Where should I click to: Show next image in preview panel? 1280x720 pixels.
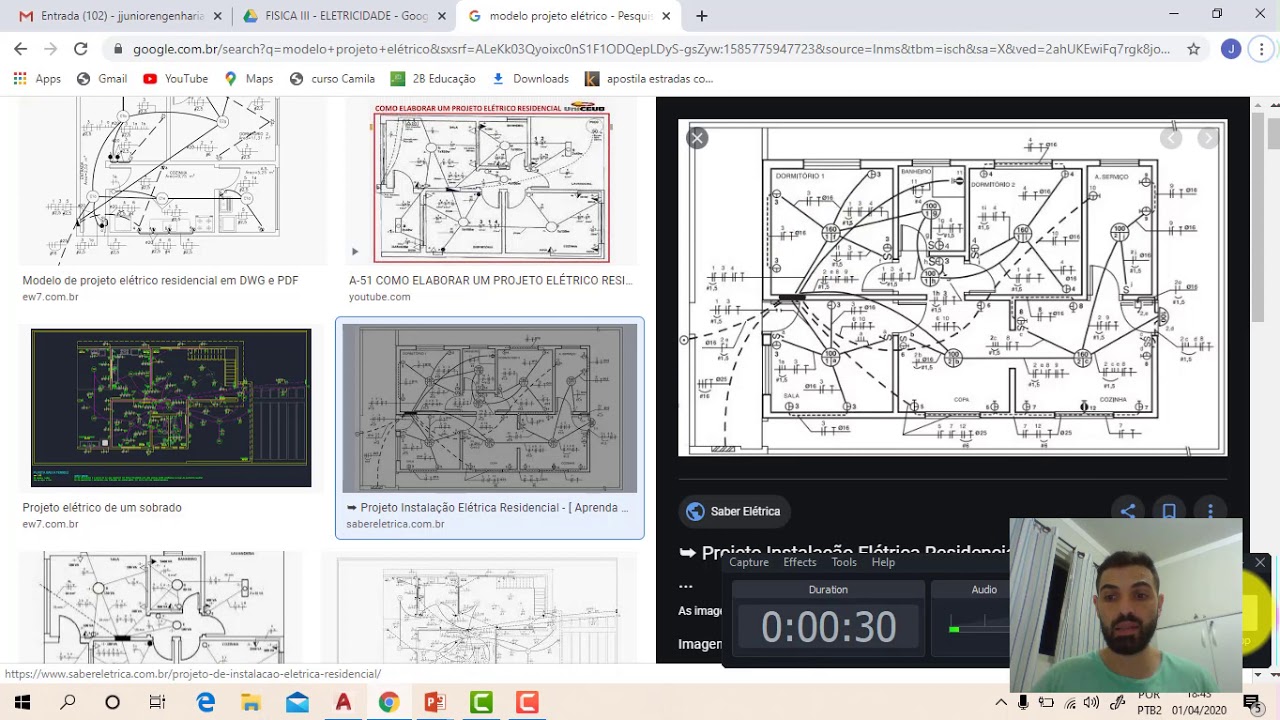coord(1209,138)
